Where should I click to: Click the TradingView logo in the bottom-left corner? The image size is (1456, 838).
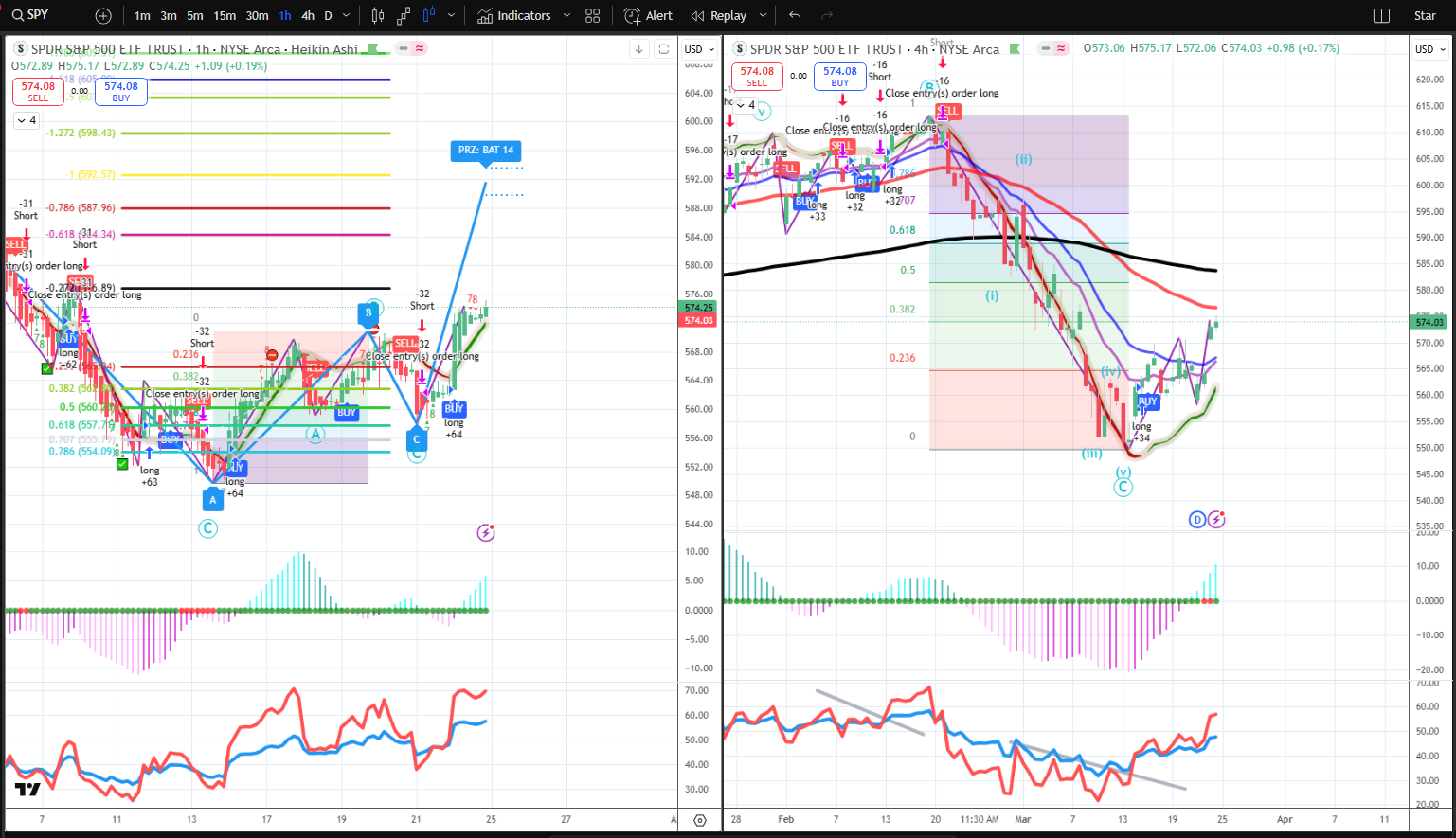(27, 790)
